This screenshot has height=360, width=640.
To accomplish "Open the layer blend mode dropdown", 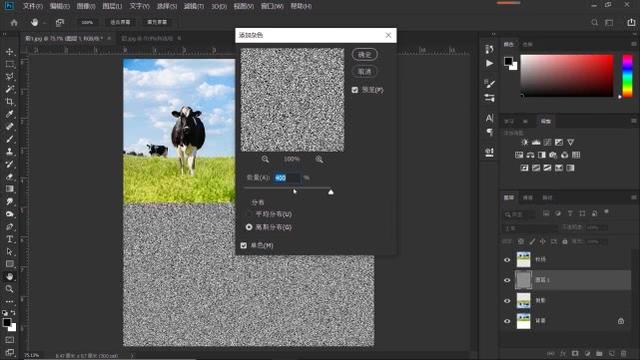I will tap(530, 228).
